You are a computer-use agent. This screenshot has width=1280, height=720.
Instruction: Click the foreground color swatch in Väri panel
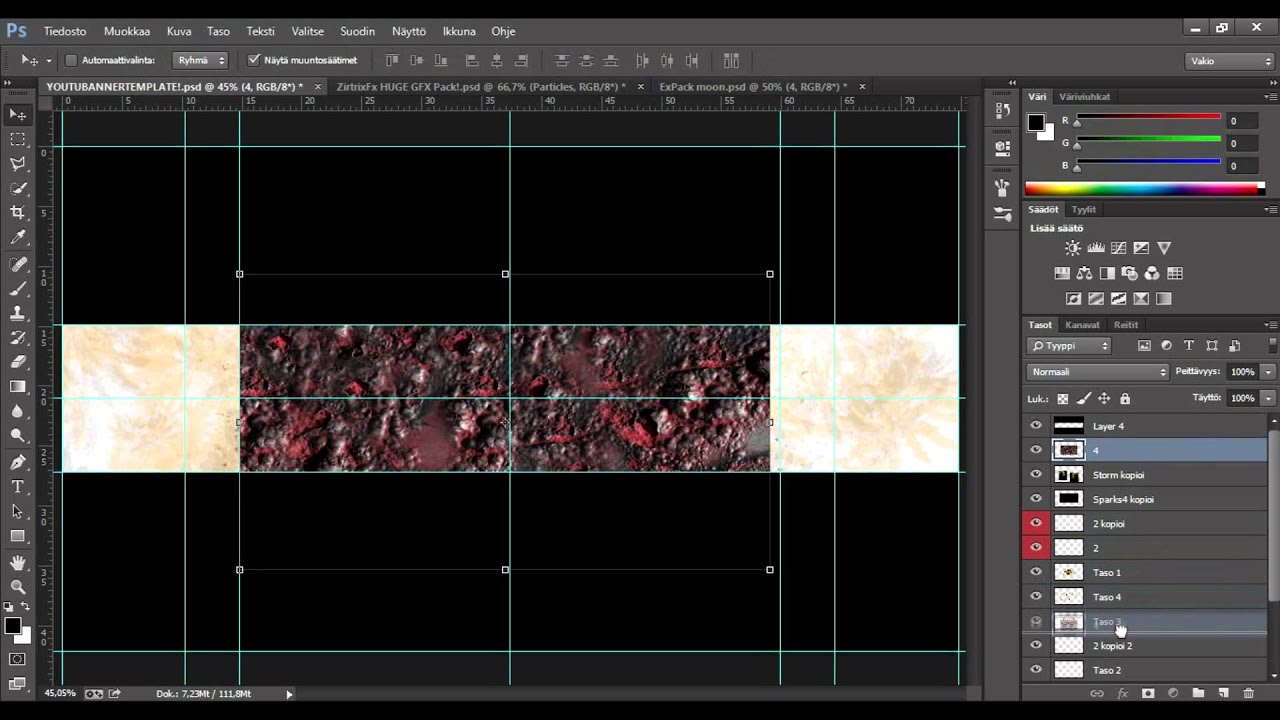(x=1035, y=122)
